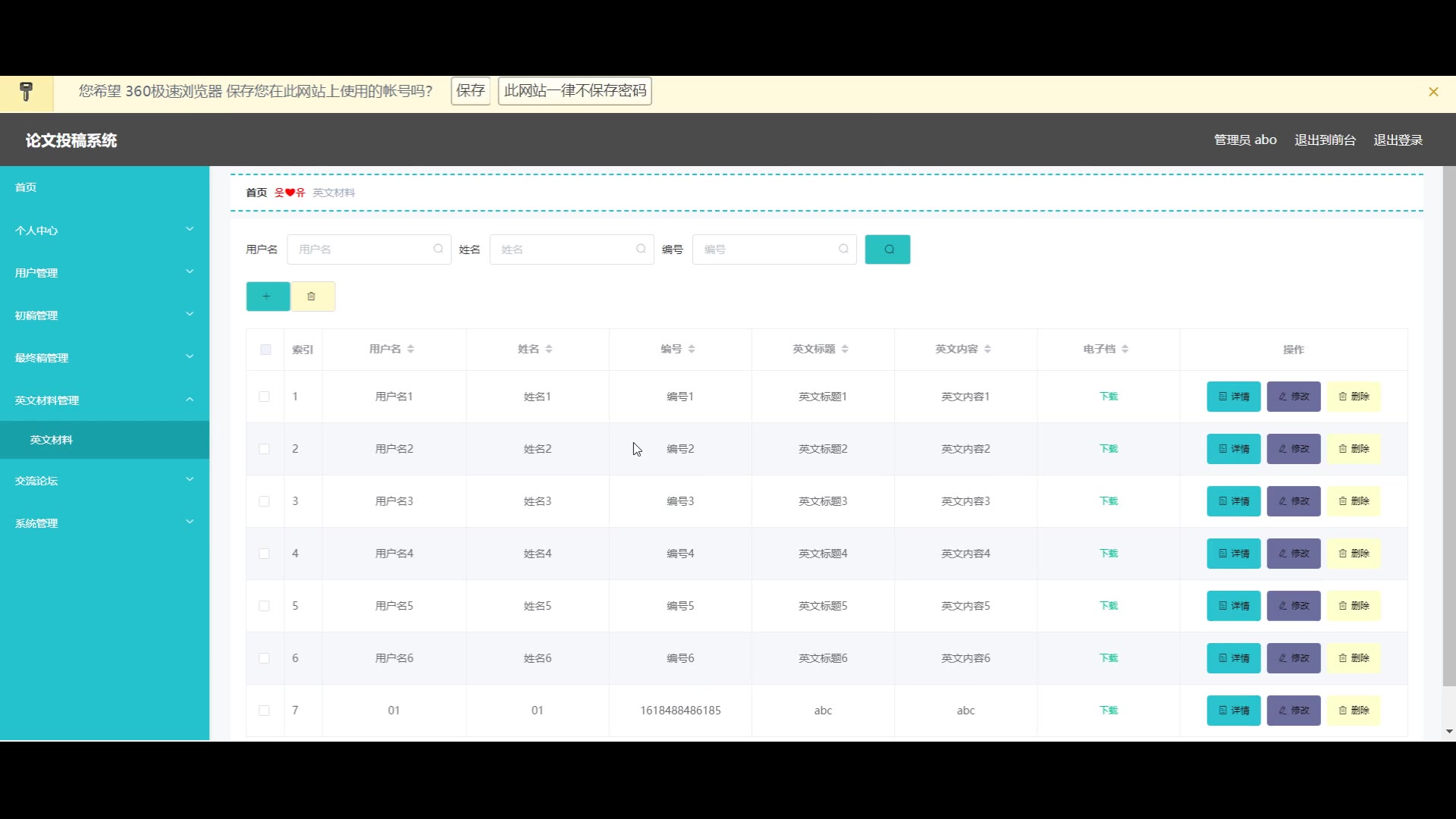The height and width of the screenshot is (819, 1456).
Task: Click the teal search magnifier button
Action: (887, 249)
